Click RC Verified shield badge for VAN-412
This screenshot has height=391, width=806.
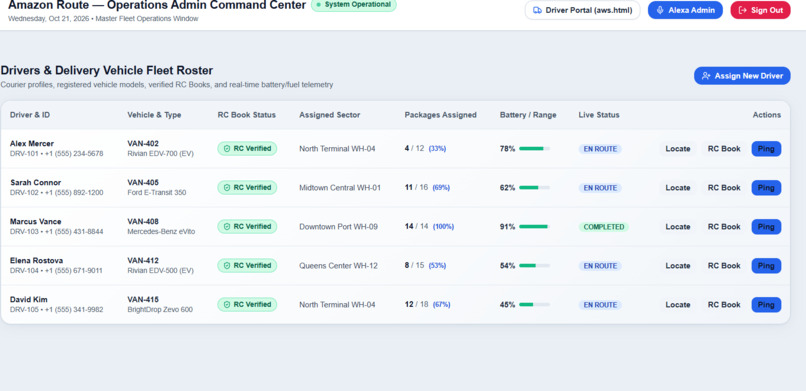pyautogui.click(x=247, y=266)
